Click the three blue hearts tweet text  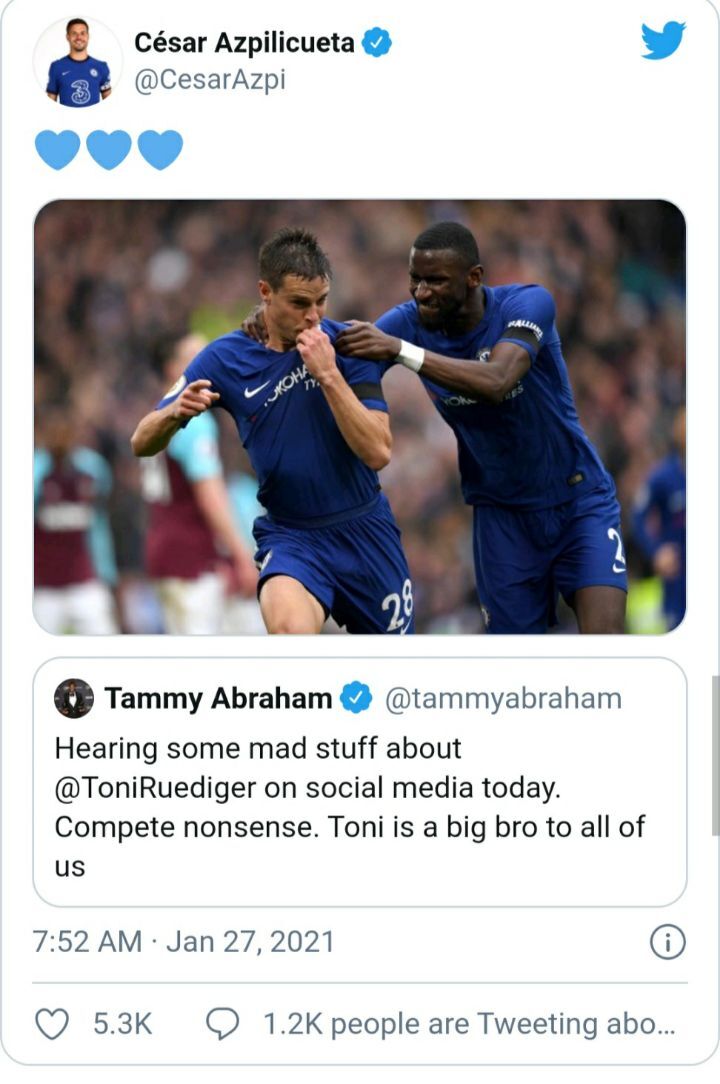(x=109, y=150)
